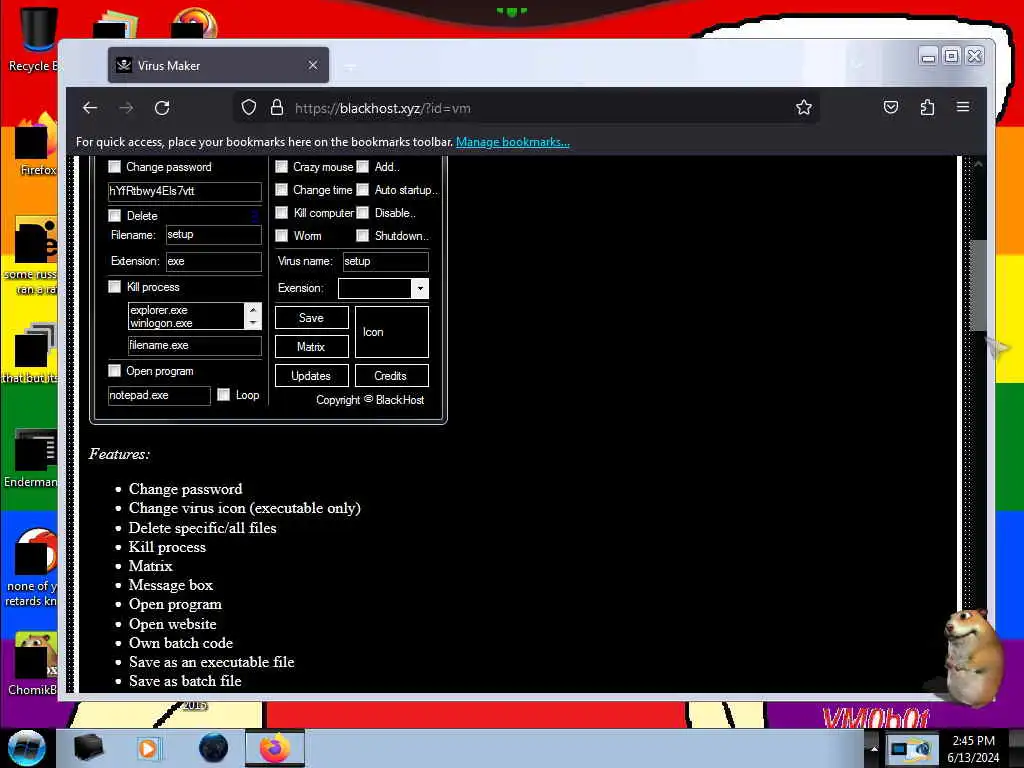This screenshot has height=768, width=1024.
Task: Enable the Auto startup checkbox
Action: (x=362, y=189)
